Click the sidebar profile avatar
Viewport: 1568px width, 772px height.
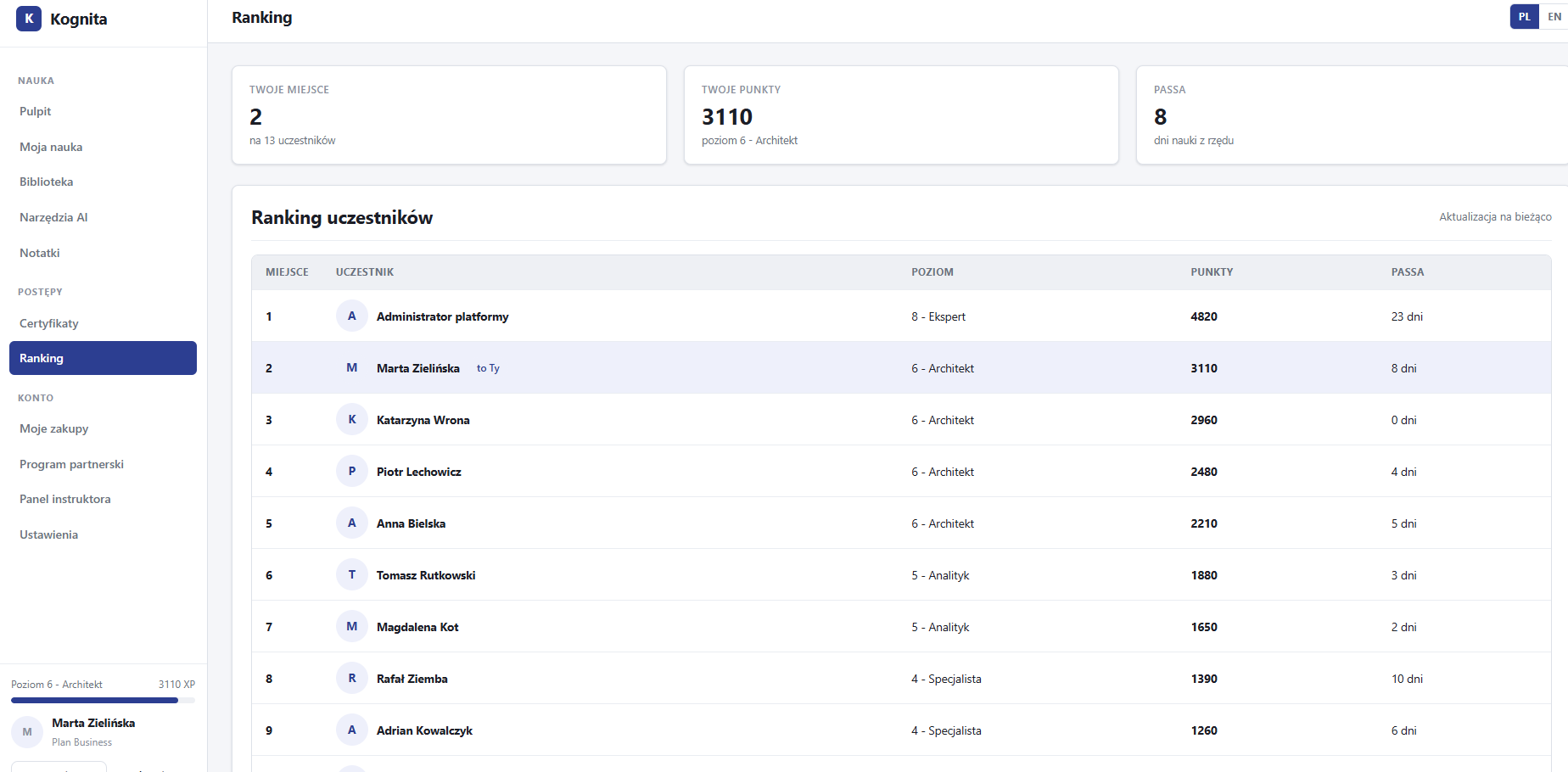(x=27, y=731)
